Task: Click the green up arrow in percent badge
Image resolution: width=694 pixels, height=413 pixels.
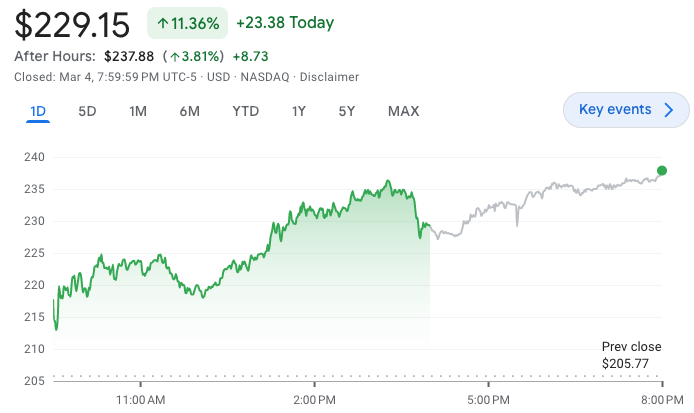Action: click(162, 23)
